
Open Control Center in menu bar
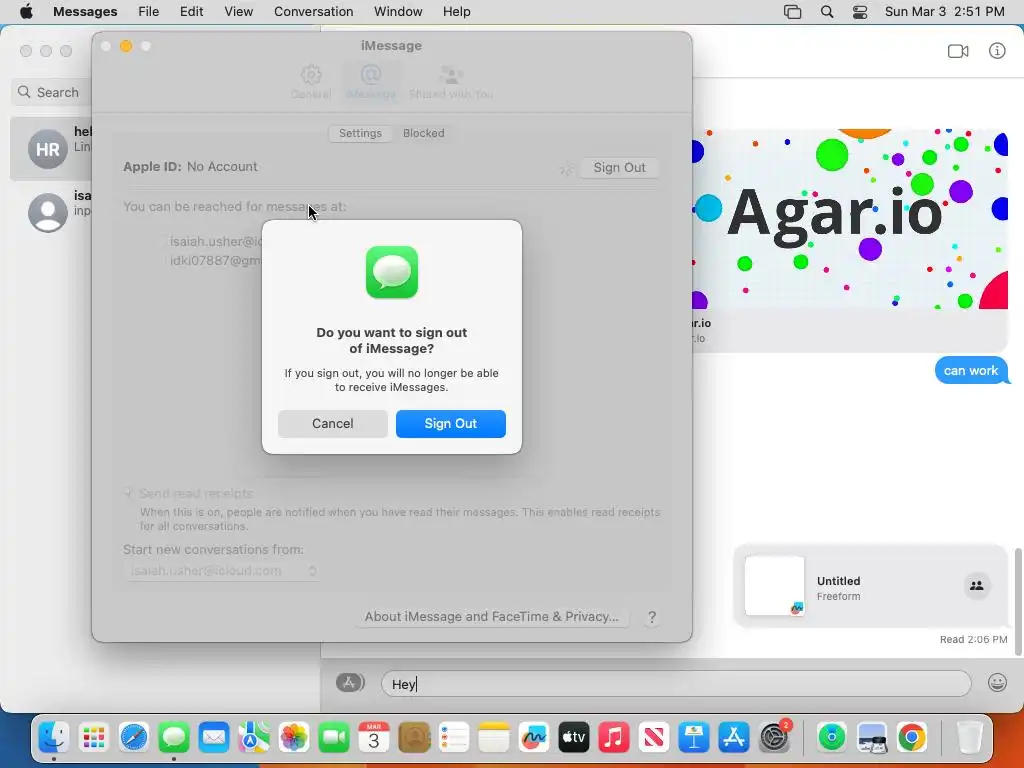coord(860,12)
